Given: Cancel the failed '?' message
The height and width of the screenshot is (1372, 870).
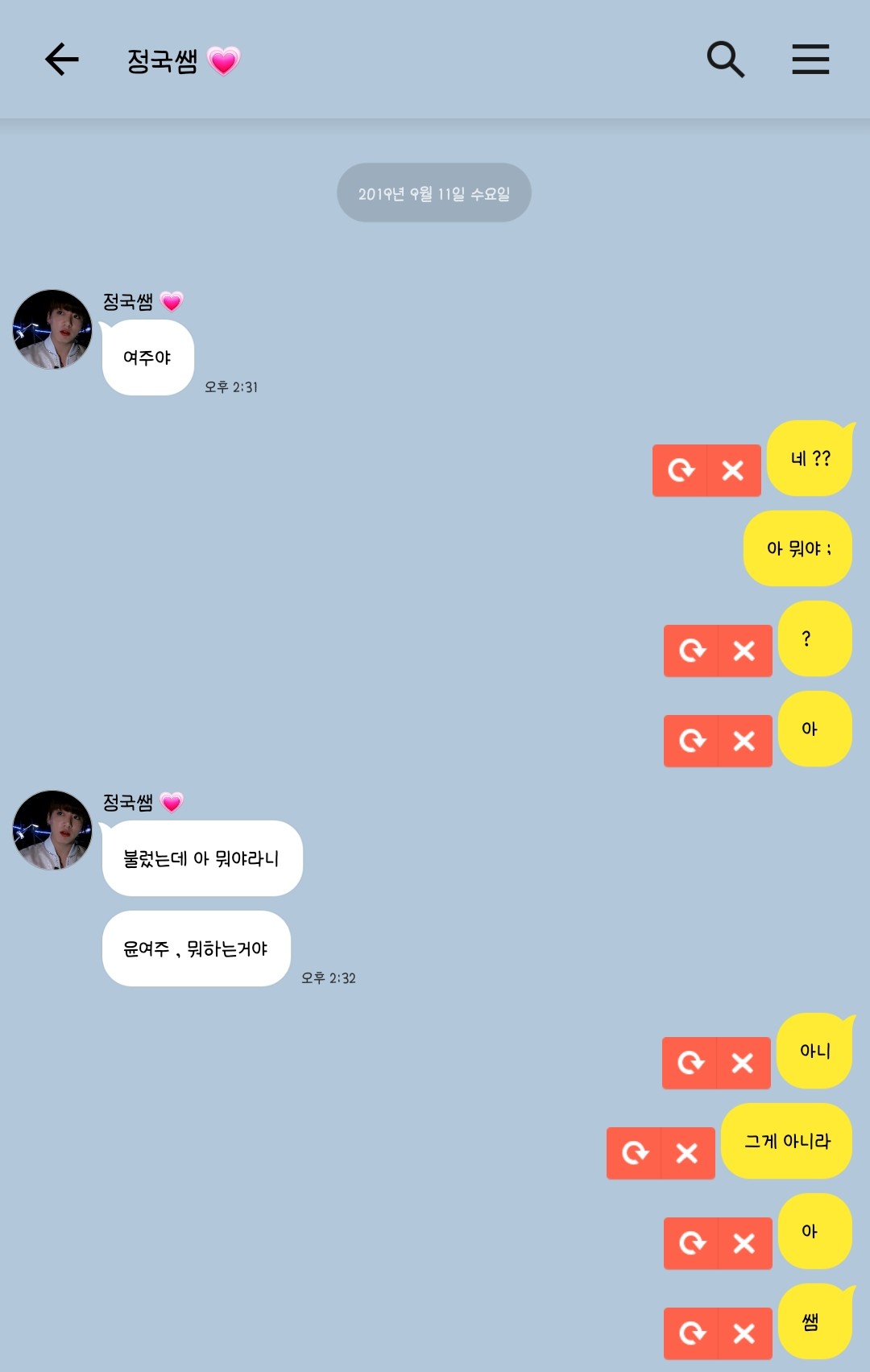Looking at the screenshot, I should click(x=745, y=651).
